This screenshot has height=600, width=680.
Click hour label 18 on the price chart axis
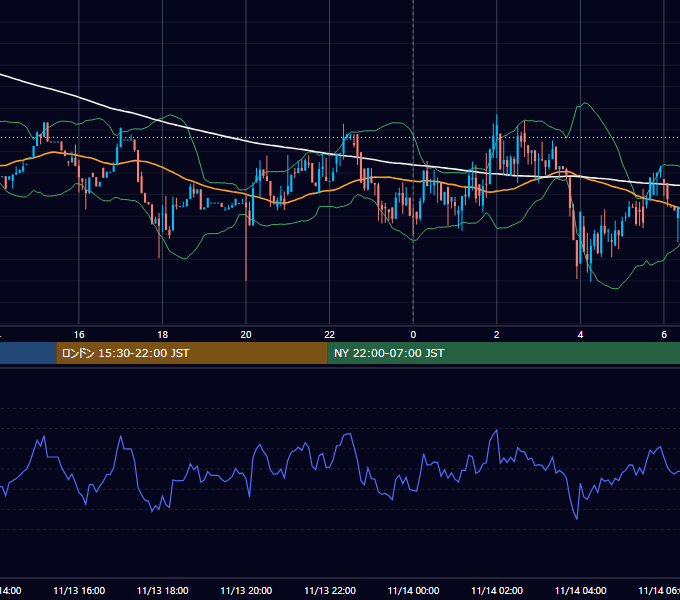tap(162, 335)
